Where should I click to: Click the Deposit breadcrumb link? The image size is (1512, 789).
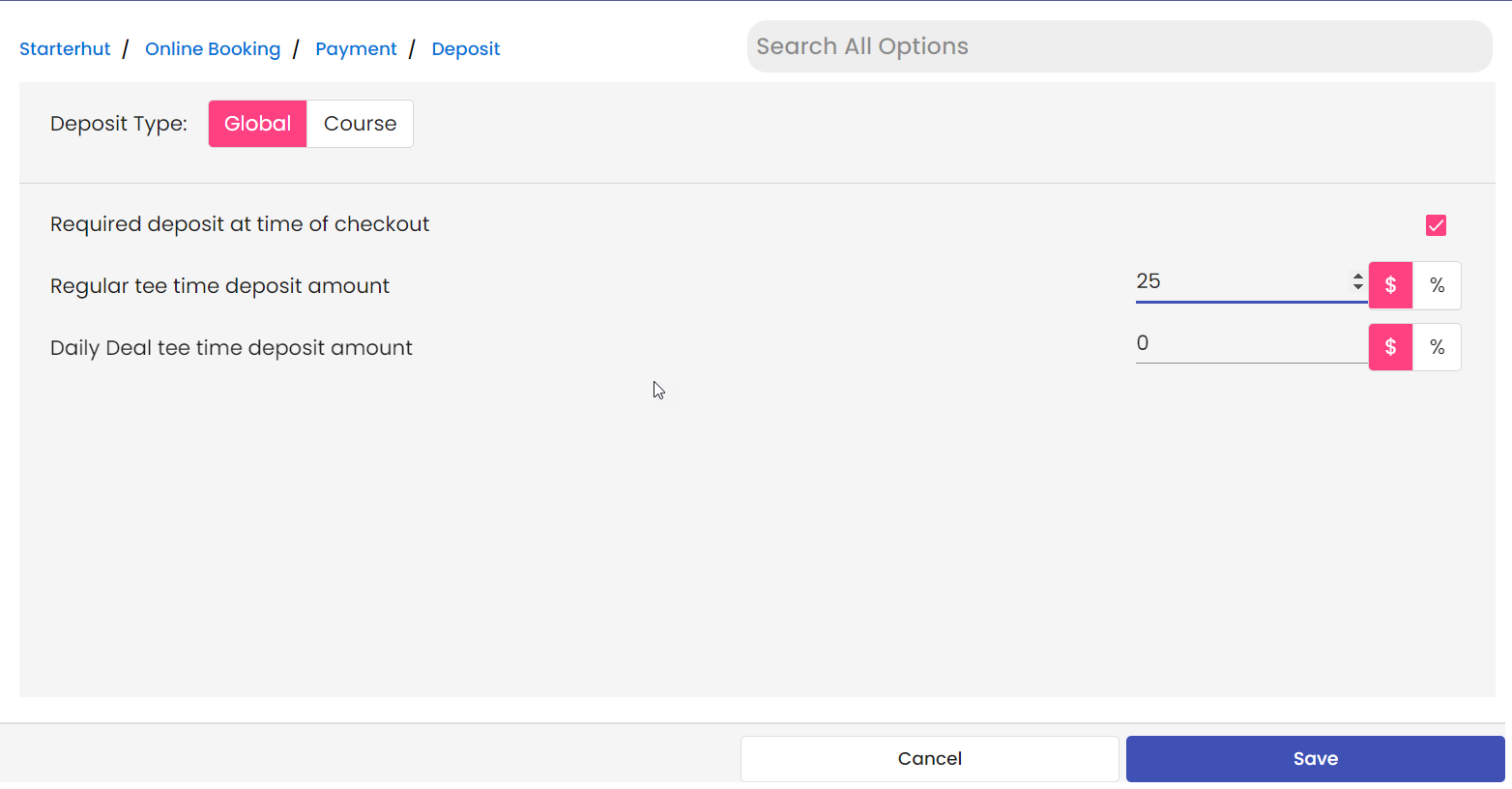(466, 49)
